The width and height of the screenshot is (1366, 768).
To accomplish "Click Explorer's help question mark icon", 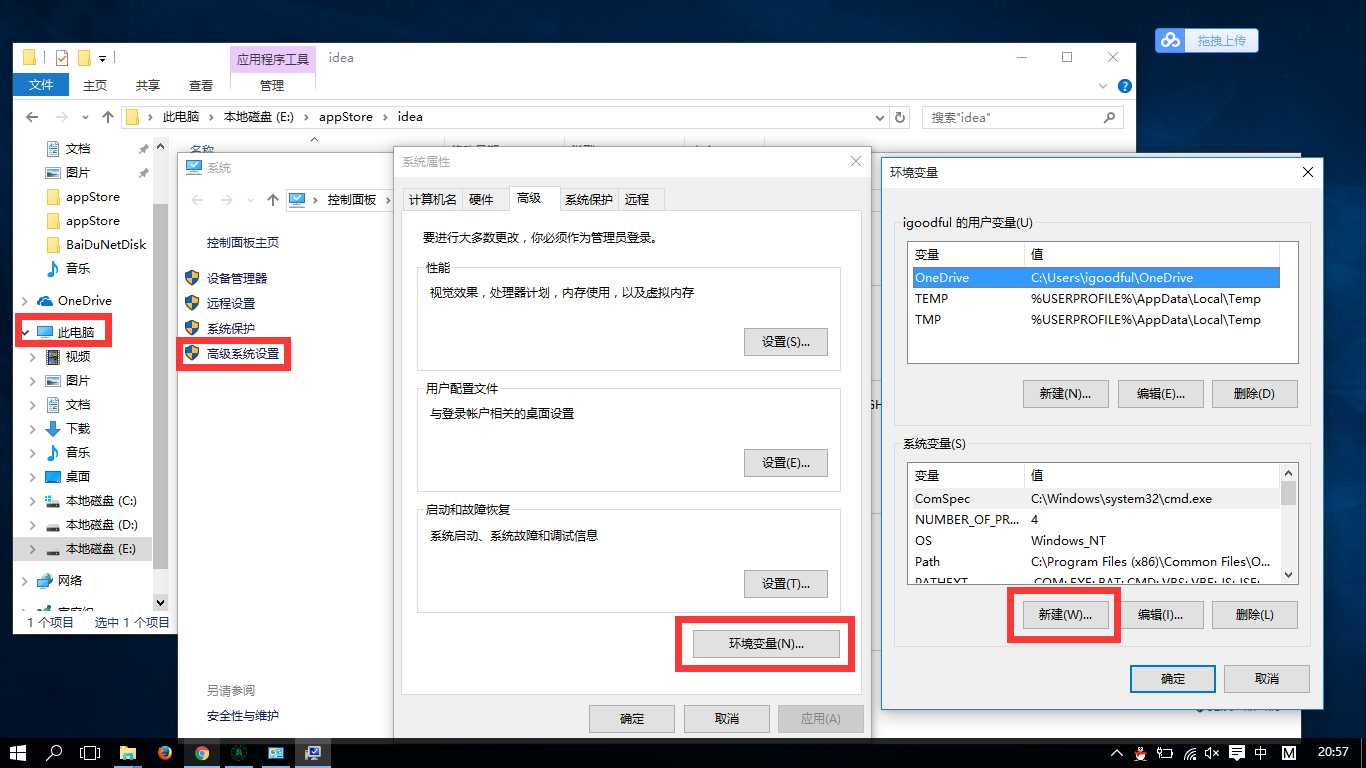I will point(1124,86).
